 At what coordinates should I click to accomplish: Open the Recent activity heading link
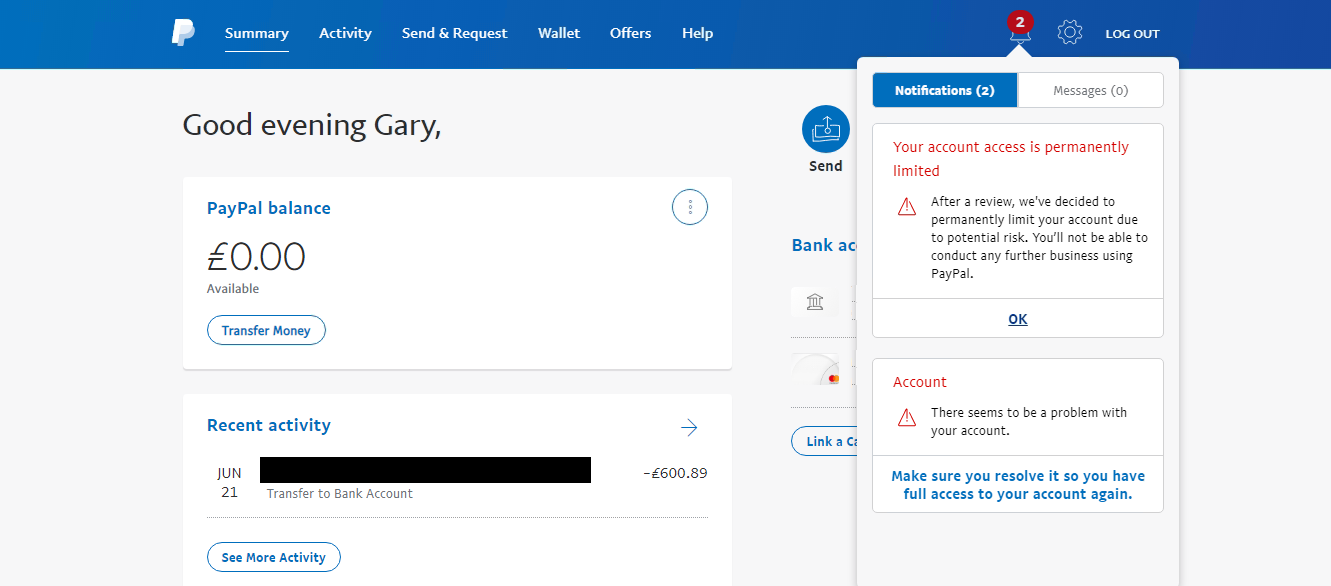coord(269,425)
